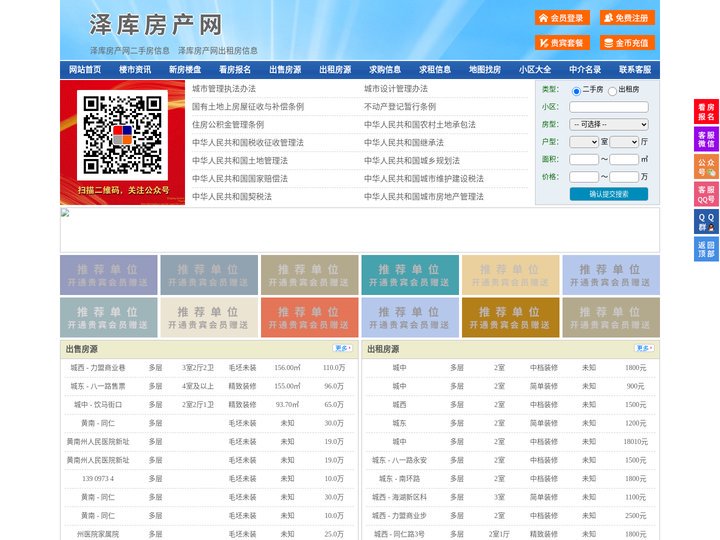720x540 pixels.
Task: Open the 金币充值 coin recharge button
Action: coord(627,43)
